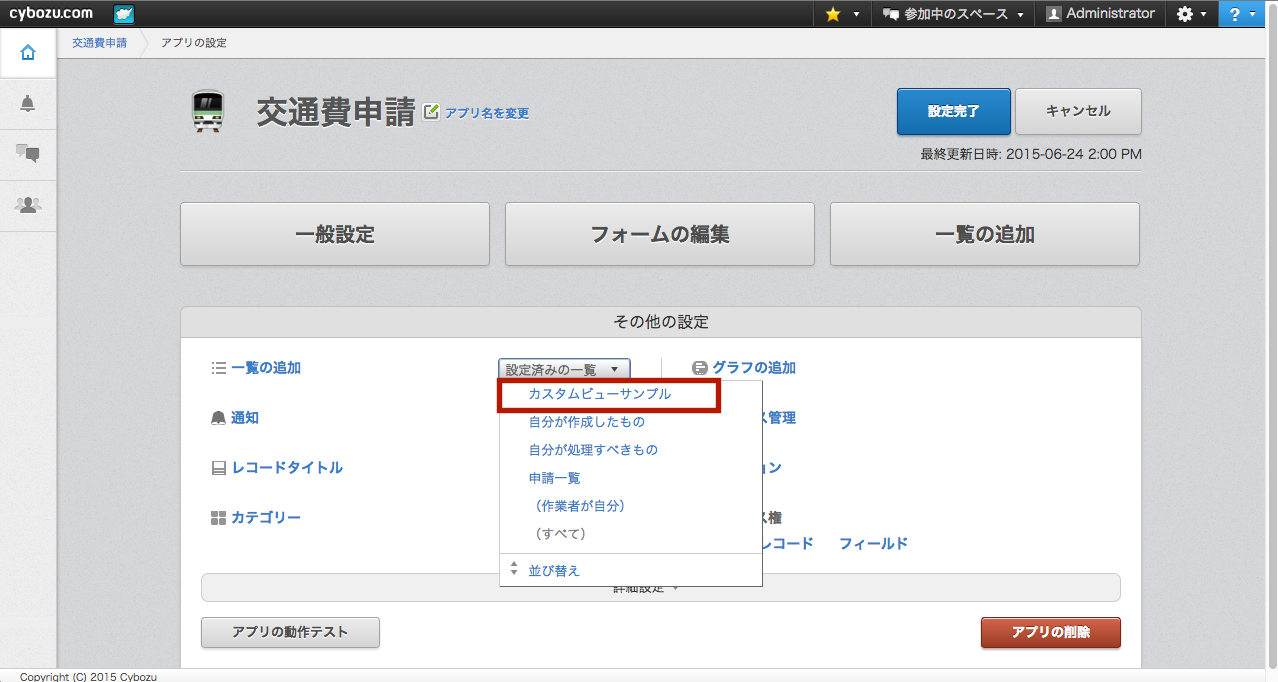1278x682 pixels.
Task: Click the kintone cloud icon in header
Action: click(x=124, y=14)
